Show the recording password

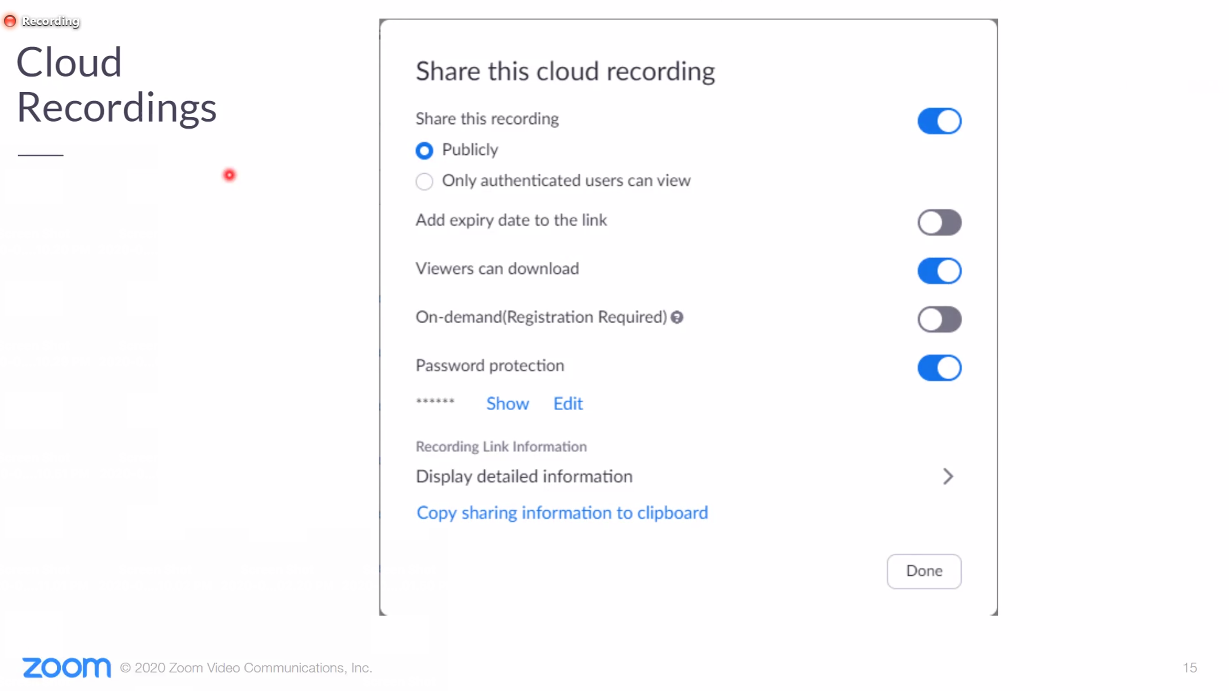507,403
